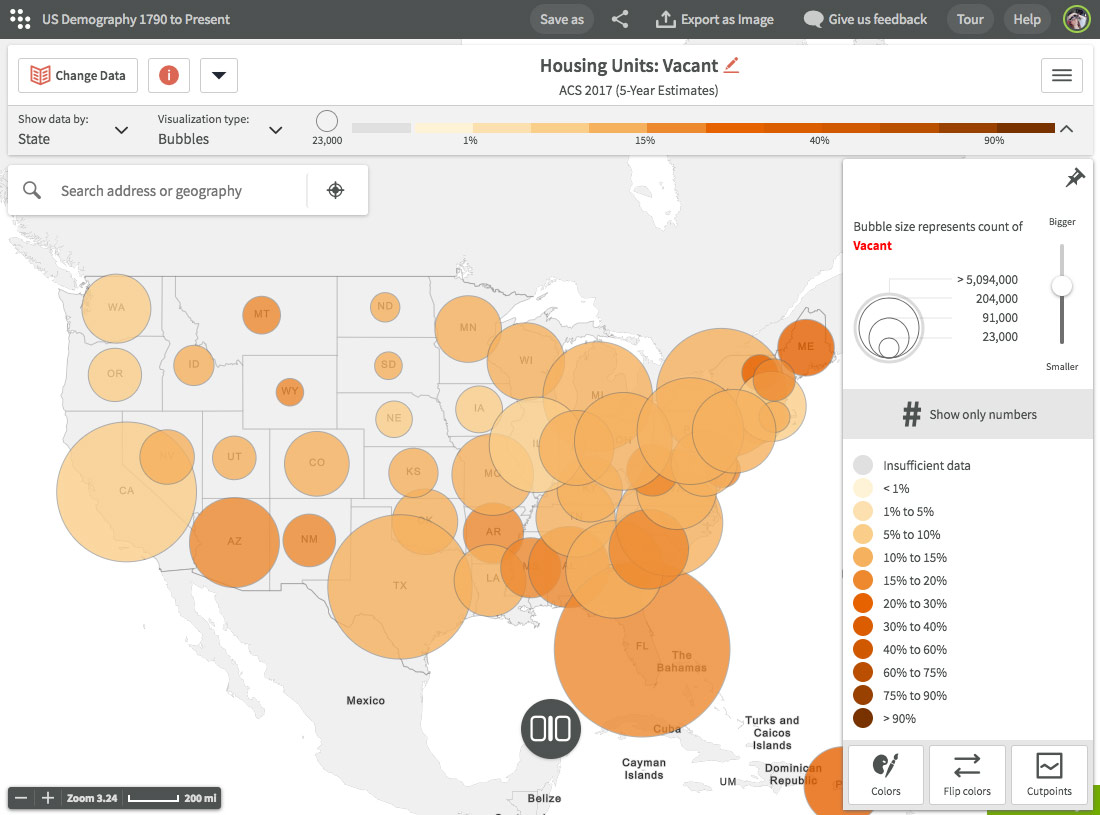
Task: Click the Oregon bubble
Action: click(115, 375)
